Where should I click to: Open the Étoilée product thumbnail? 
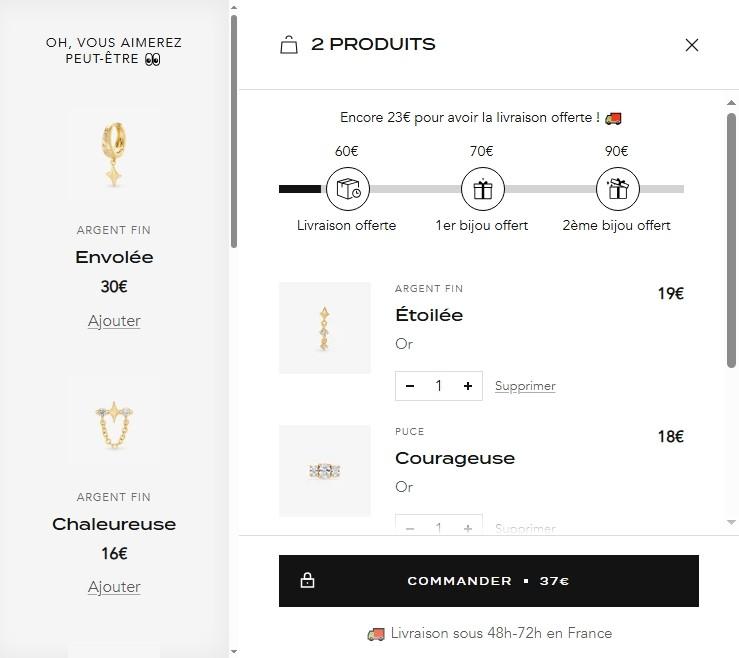pos(325,328)
